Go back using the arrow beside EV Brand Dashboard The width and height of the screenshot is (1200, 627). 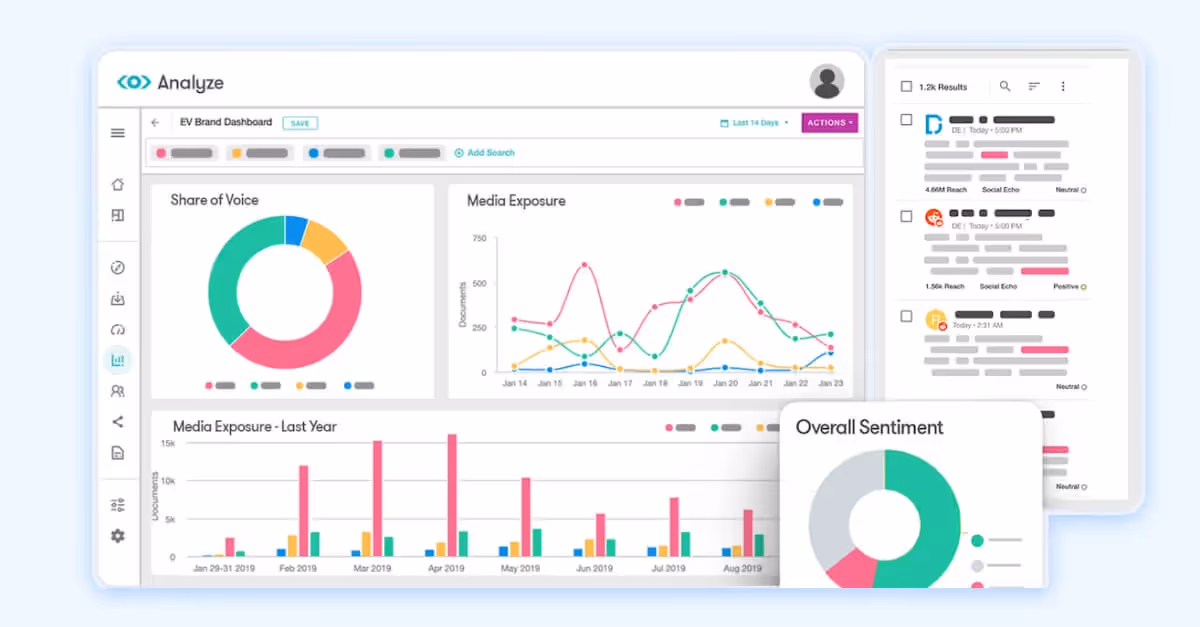click(154, 122)
